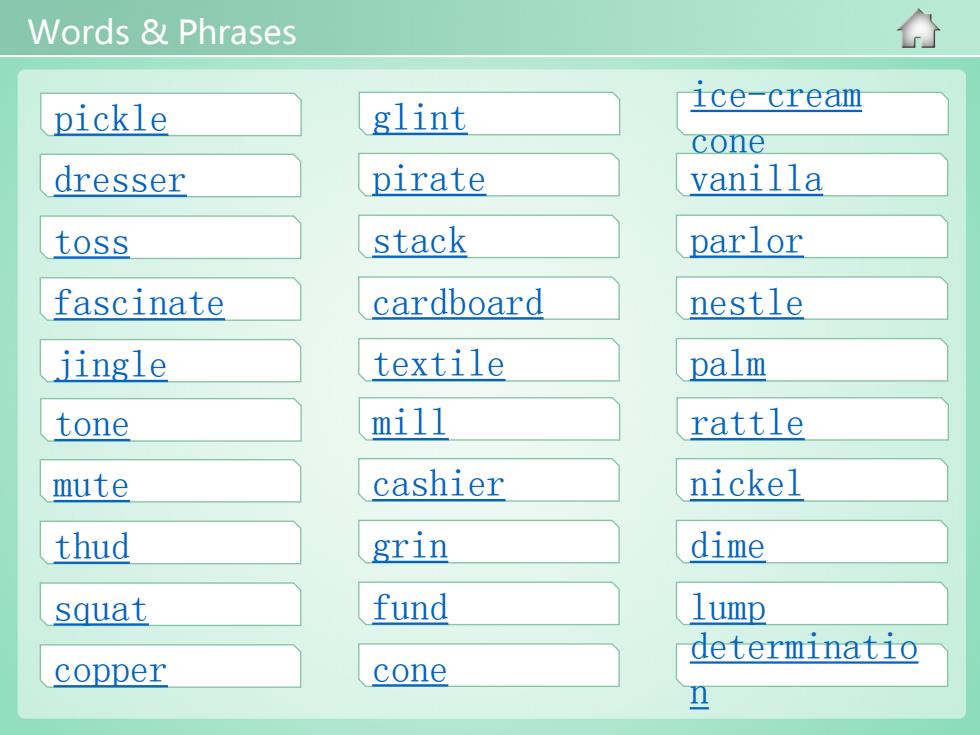Select the 'fascinate' link

(139, 303)
